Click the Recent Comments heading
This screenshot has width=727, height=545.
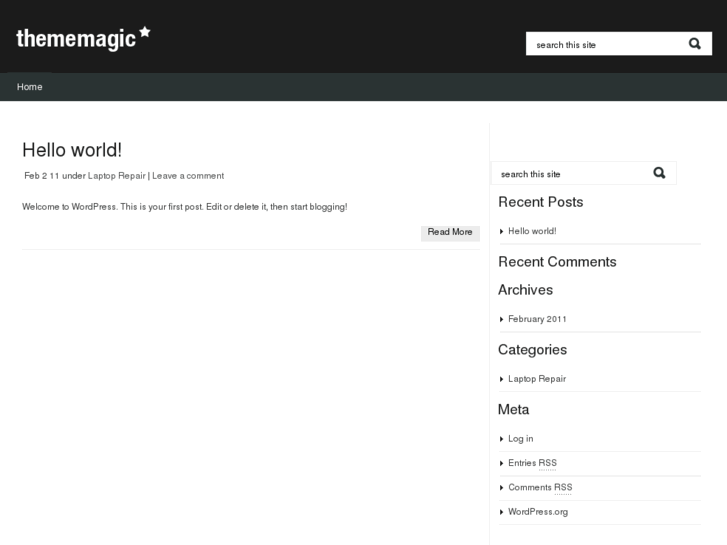click(x=557, y=262)
